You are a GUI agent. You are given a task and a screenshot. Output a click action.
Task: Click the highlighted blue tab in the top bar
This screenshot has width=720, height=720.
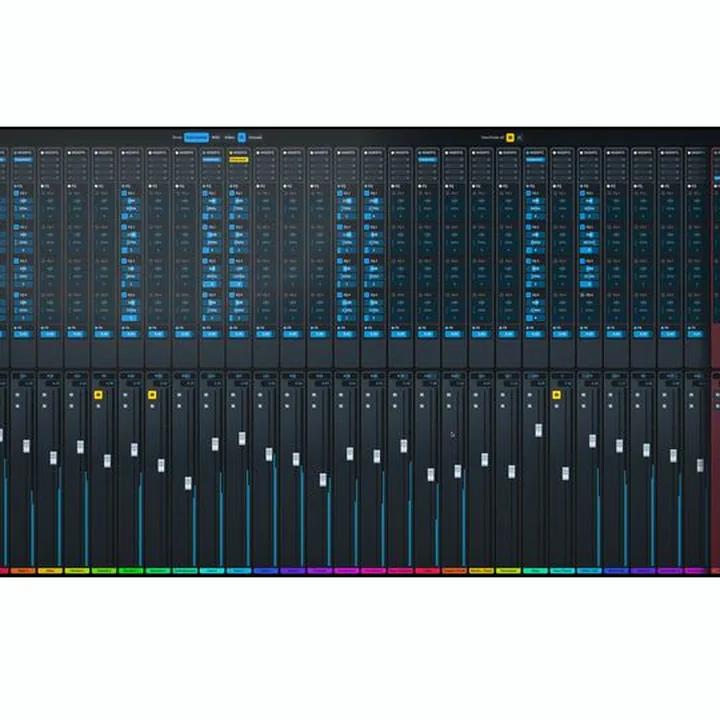pyautogui.click(x=196, y=137)
